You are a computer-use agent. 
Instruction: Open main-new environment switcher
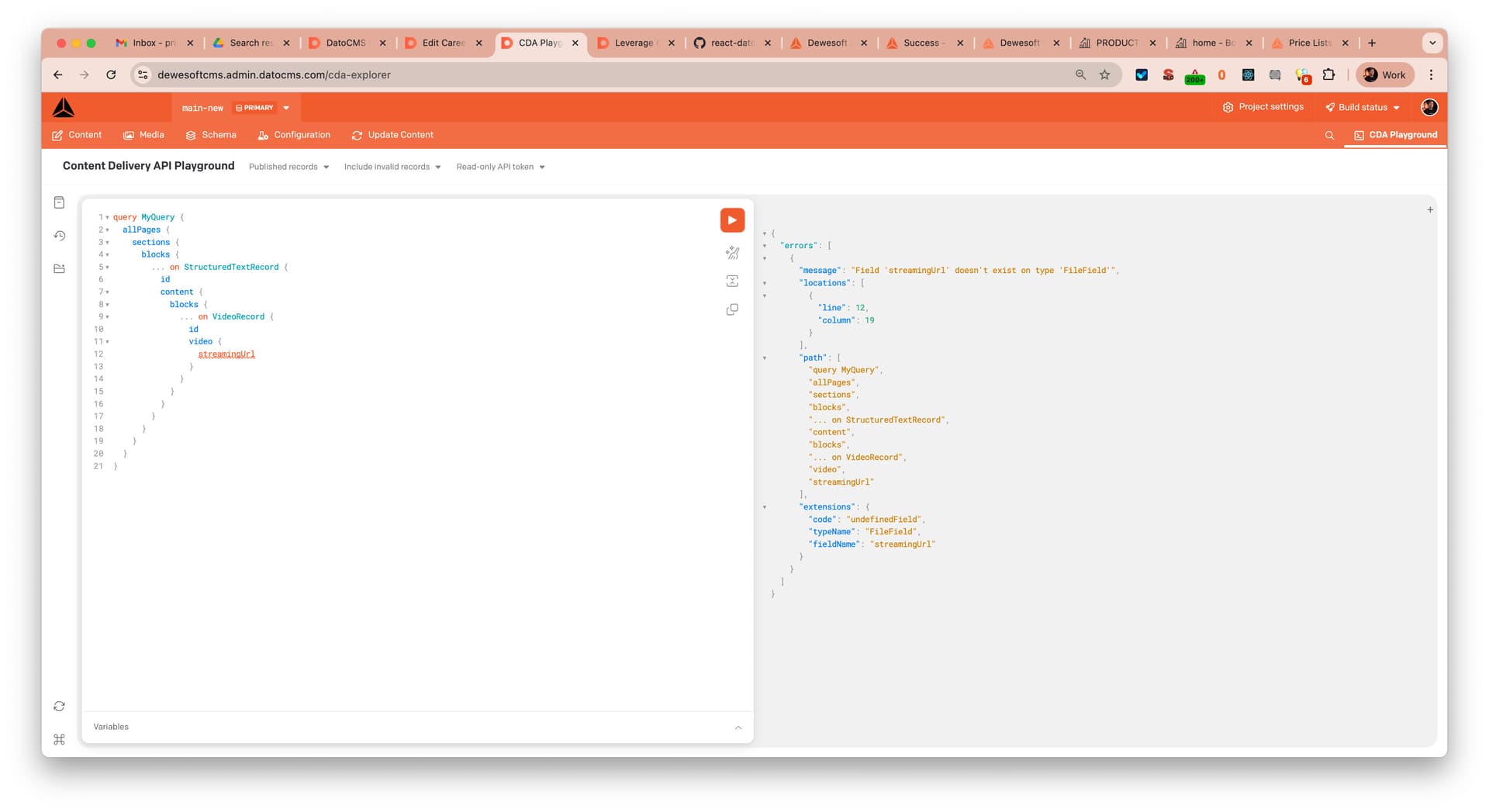point(235,108)
